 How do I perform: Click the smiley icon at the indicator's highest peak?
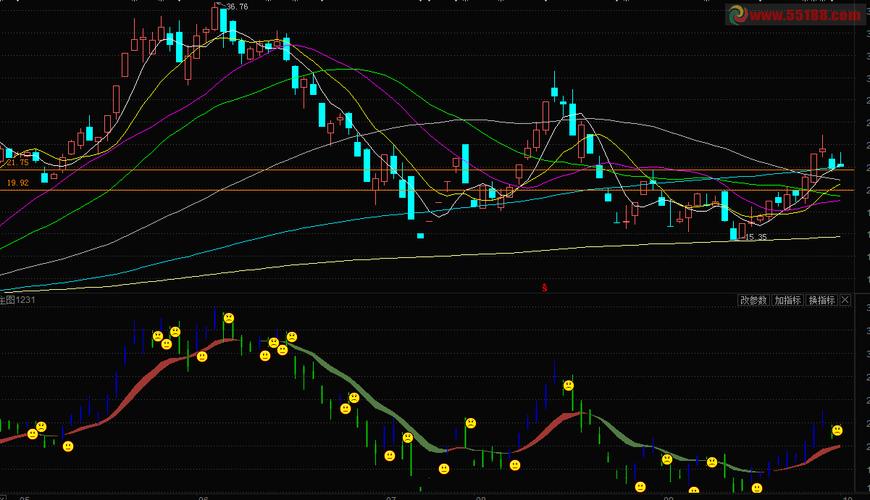pyautogui.click(x=228, y=318)
